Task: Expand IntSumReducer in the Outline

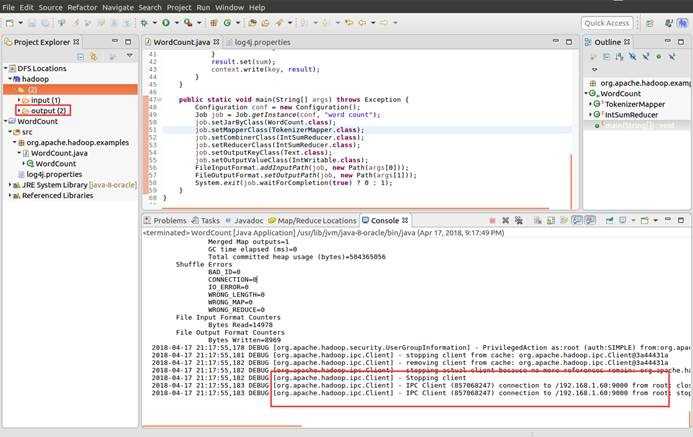Action: click(590, 115)
